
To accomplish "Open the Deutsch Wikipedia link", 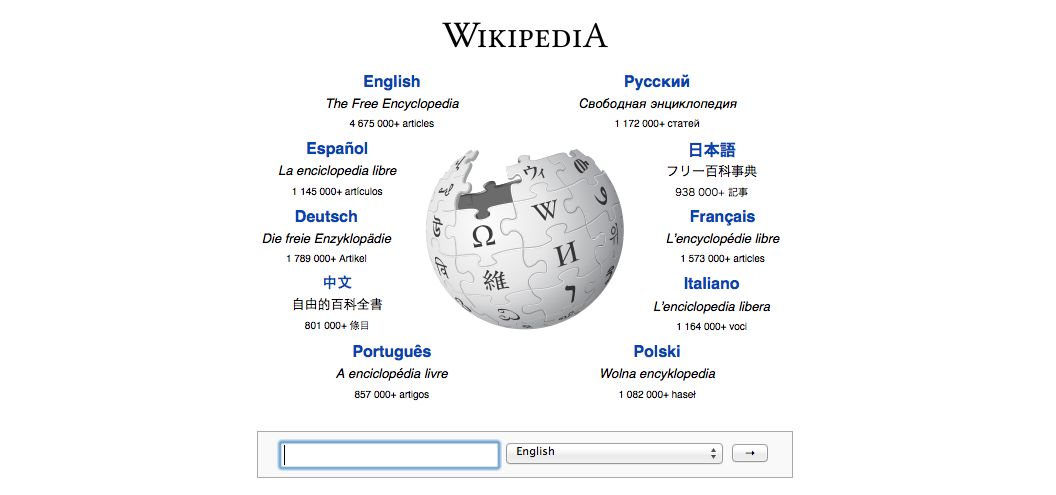I will [x=326, y=217].
